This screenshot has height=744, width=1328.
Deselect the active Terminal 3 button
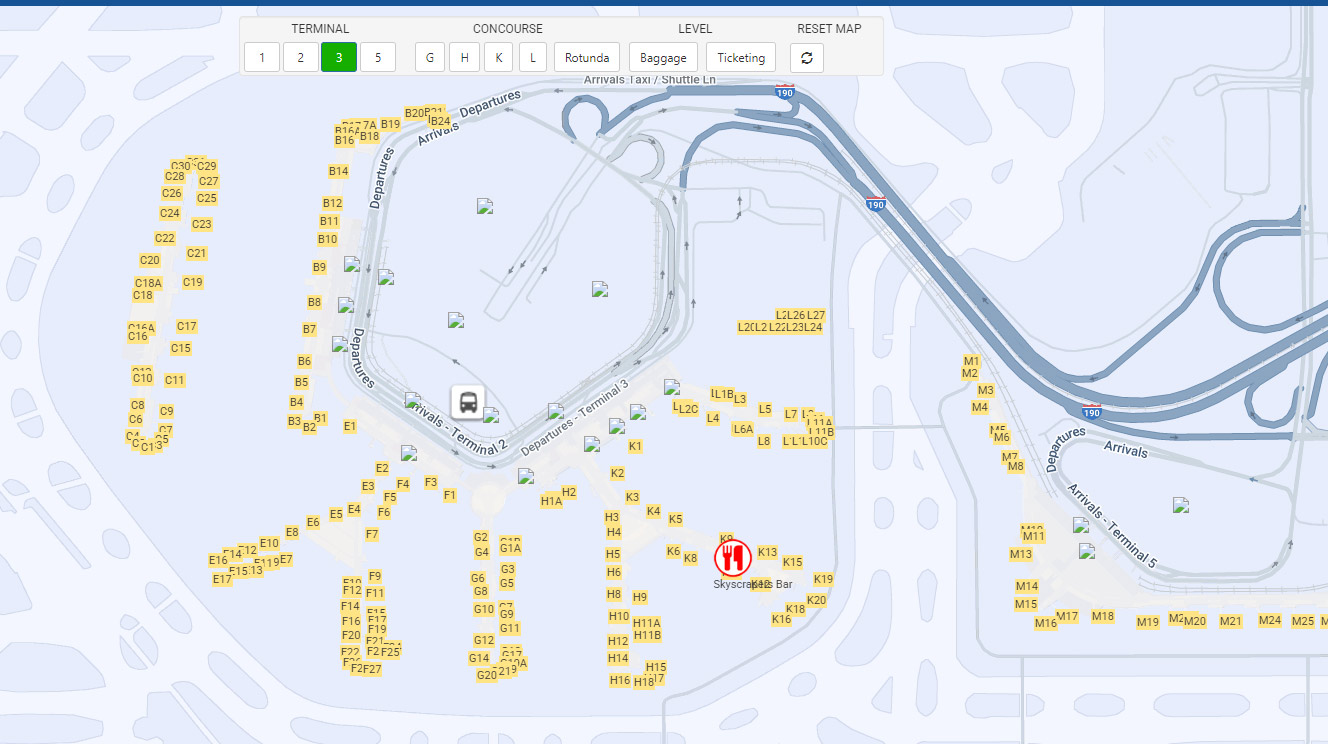coord(339,58)
